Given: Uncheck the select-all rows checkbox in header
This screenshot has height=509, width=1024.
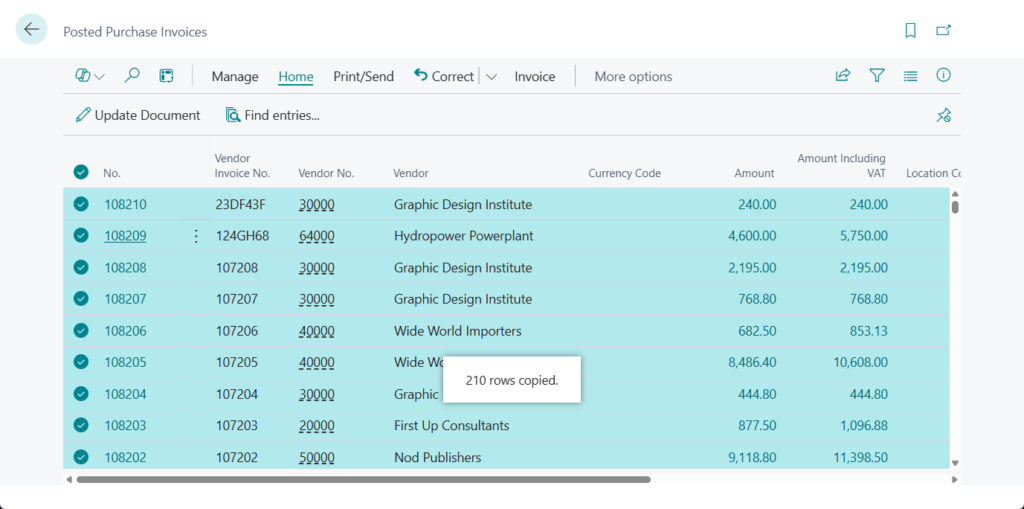Looking at the screenshot, I should 81,172.
